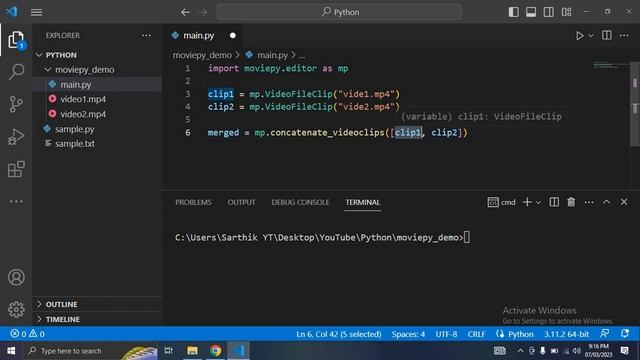Change end of line sequence CRLF

coord(476,334)
